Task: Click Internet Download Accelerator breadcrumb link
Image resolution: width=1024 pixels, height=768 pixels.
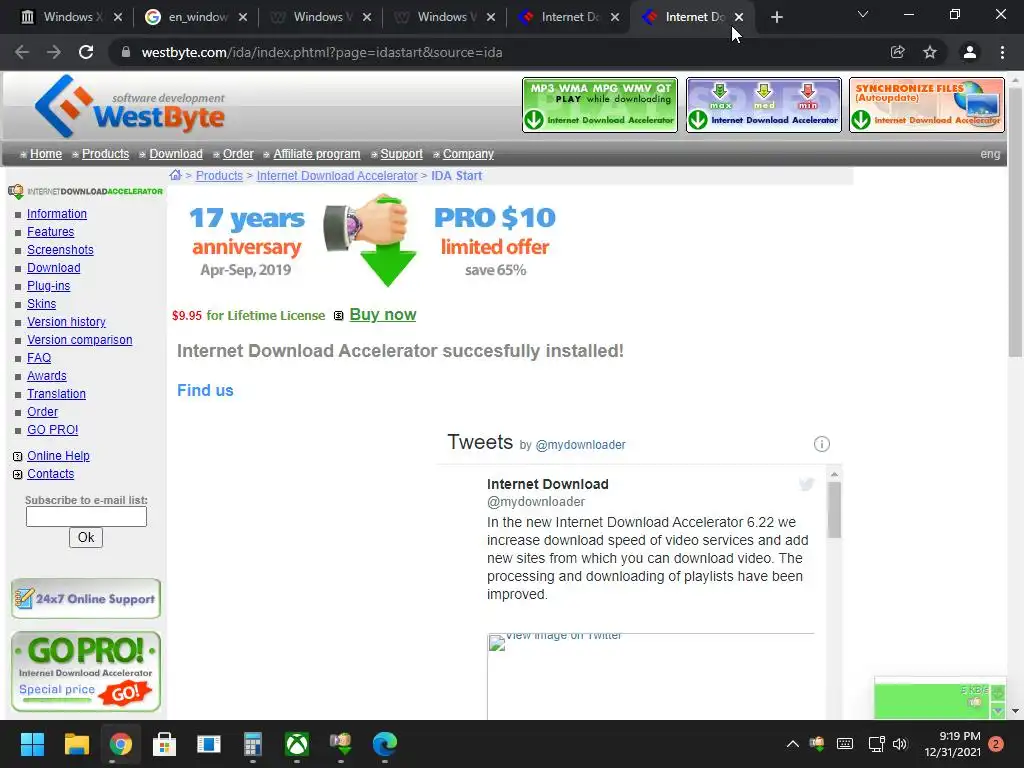Action: click(336, 176)
